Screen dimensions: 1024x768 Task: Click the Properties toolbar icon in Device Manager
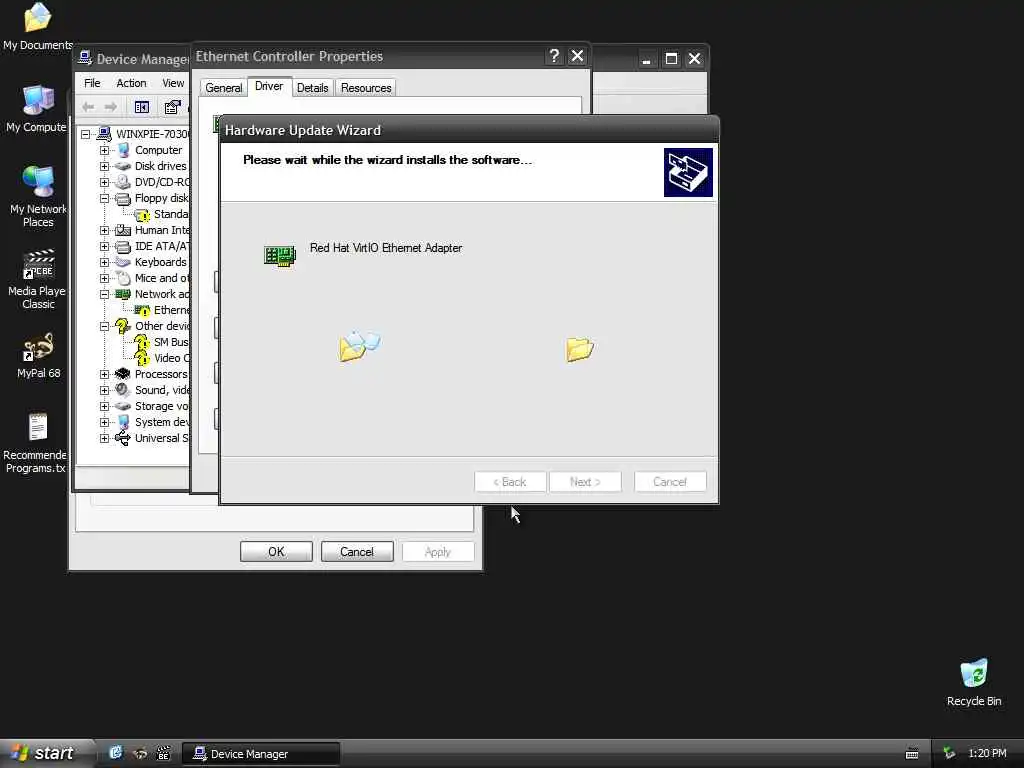pyautogui.click(x=172, y=106)
